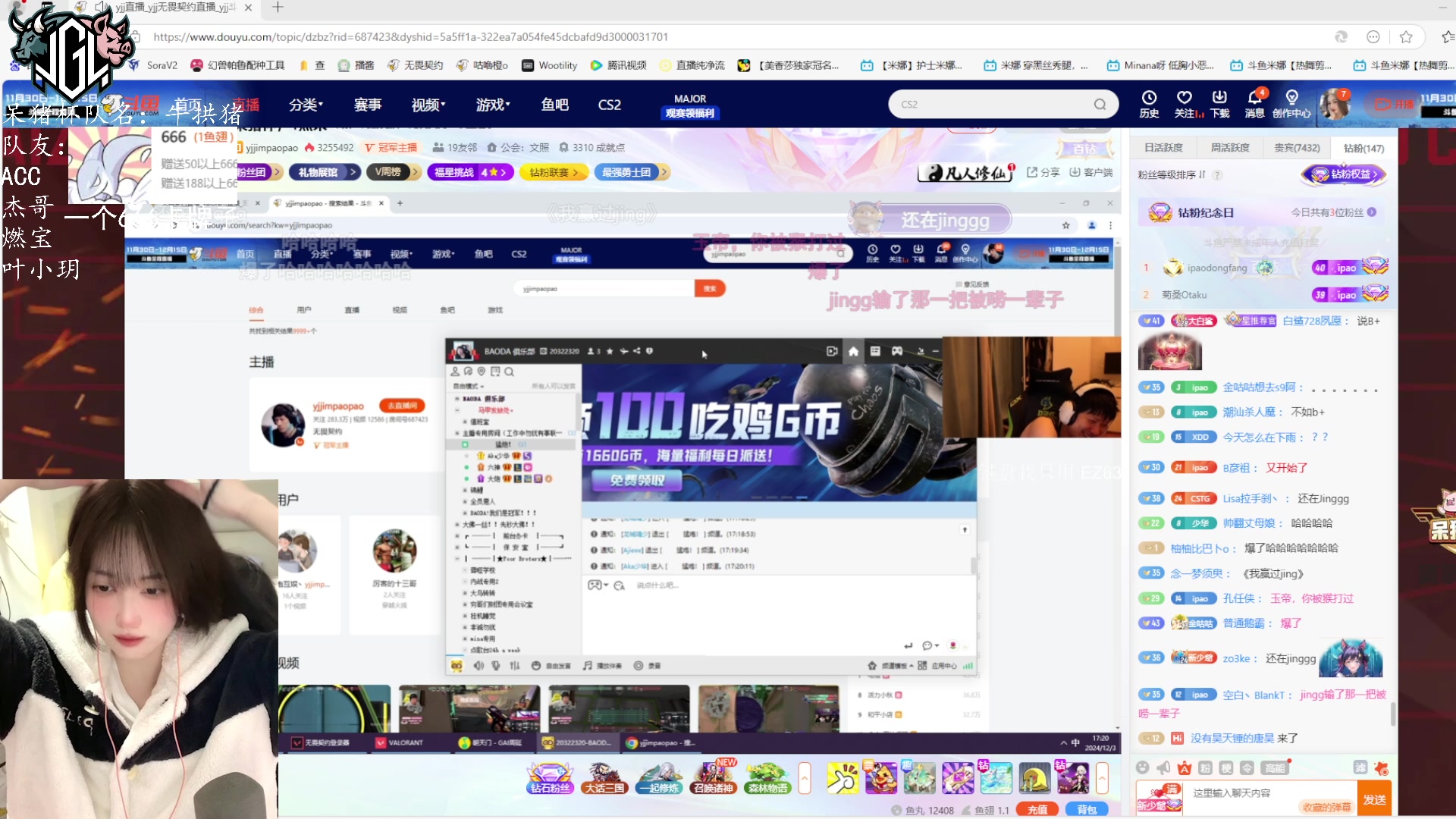
Task: Click the yellow clapping hand gift icon
Action: [x=842, y=778]
